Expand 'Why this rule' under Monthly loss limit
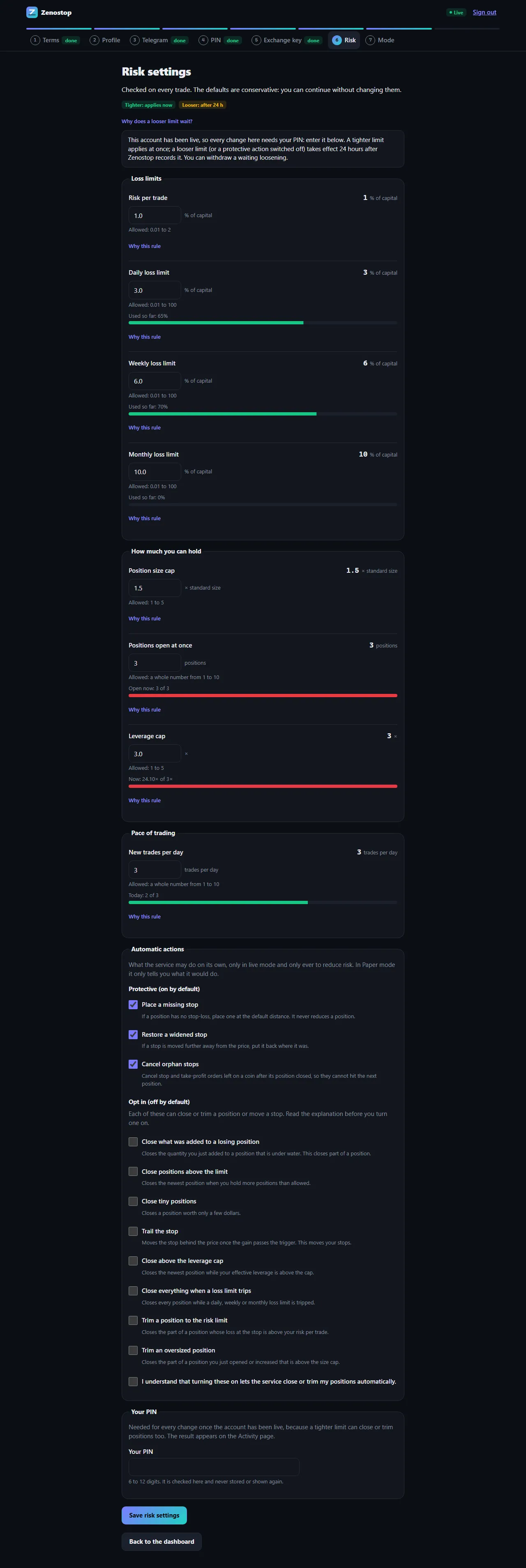The height and width of the screenshot is (1568, 526). [145, 518]
